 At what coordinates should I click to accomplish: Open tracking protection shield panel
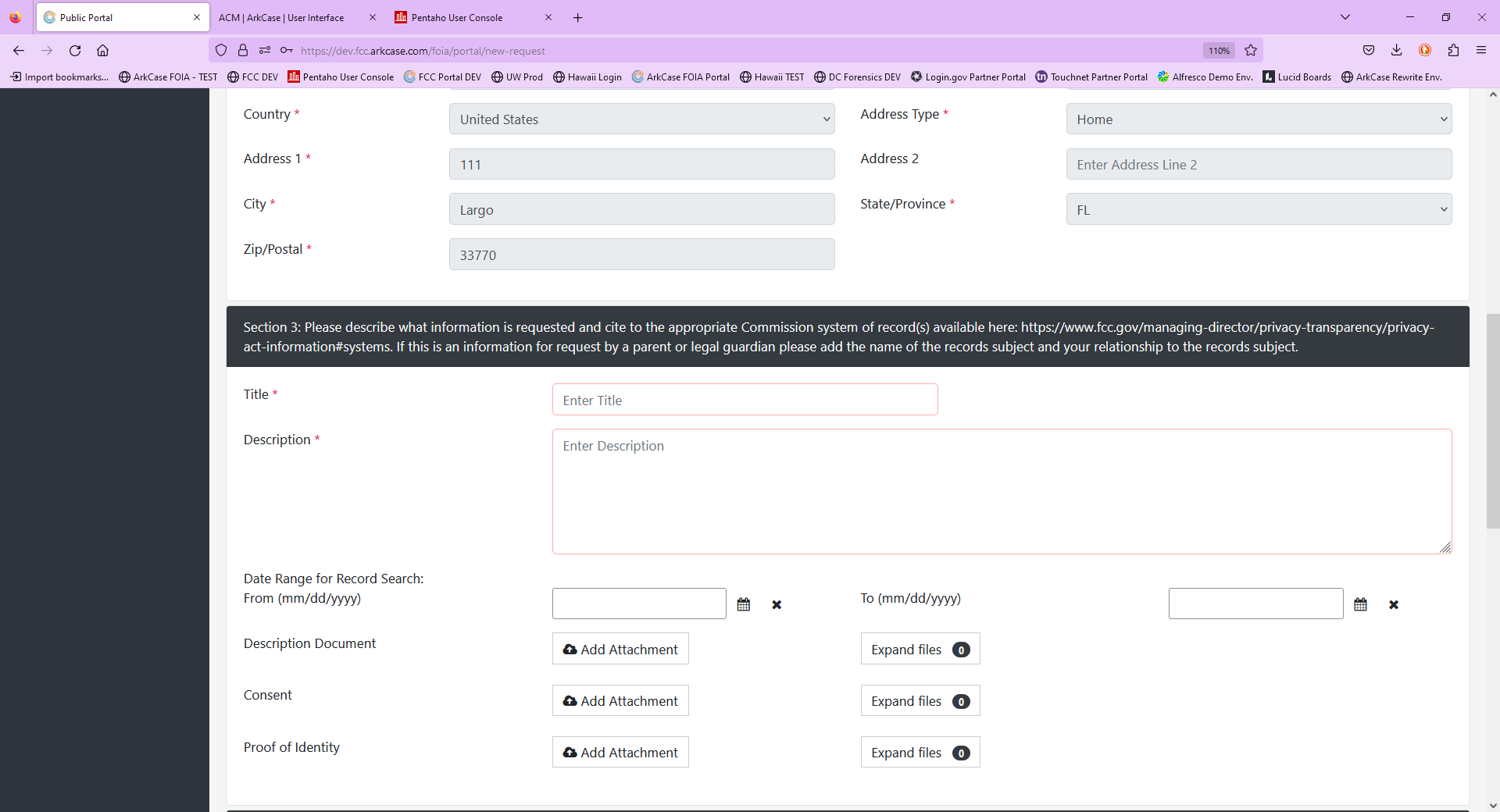[221, 51]
